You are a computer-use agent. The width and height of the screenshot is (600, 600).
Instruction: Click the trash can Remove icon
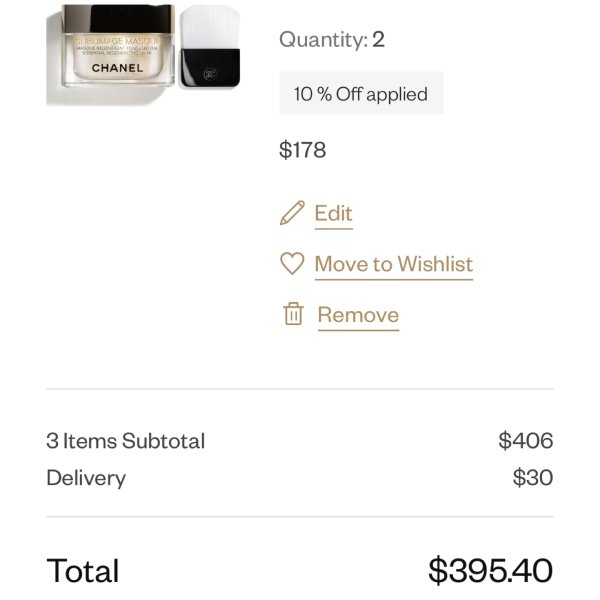[293, 314]
